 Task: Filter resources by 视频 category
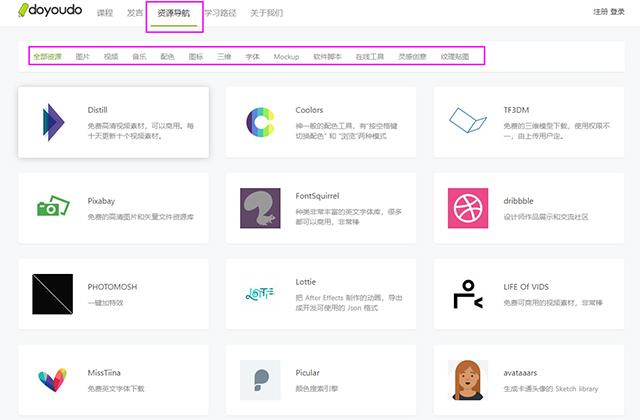pyautogui.click(x=111, y=56)
